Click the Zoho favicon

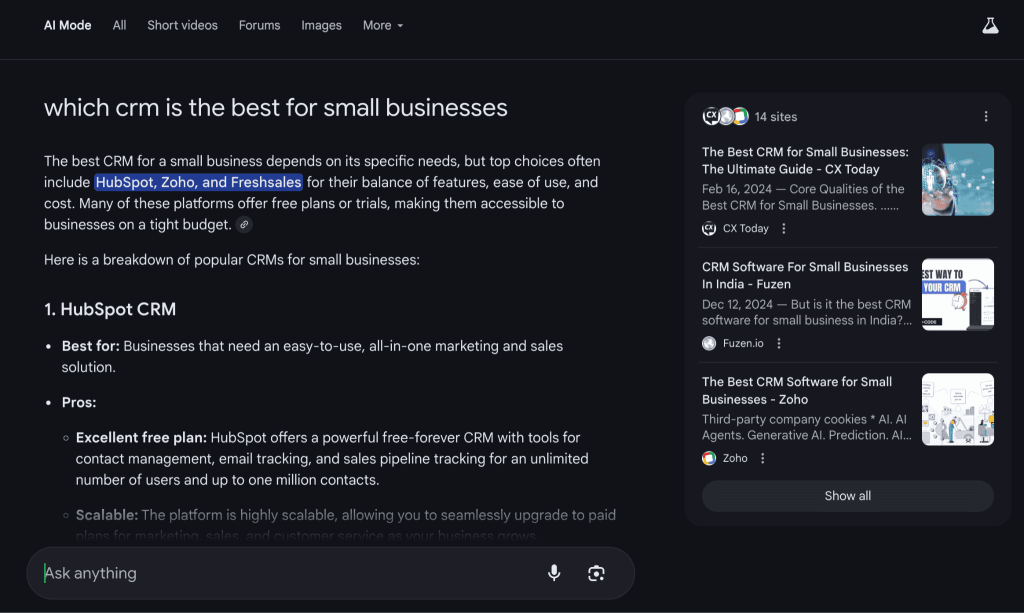(709, 458)
